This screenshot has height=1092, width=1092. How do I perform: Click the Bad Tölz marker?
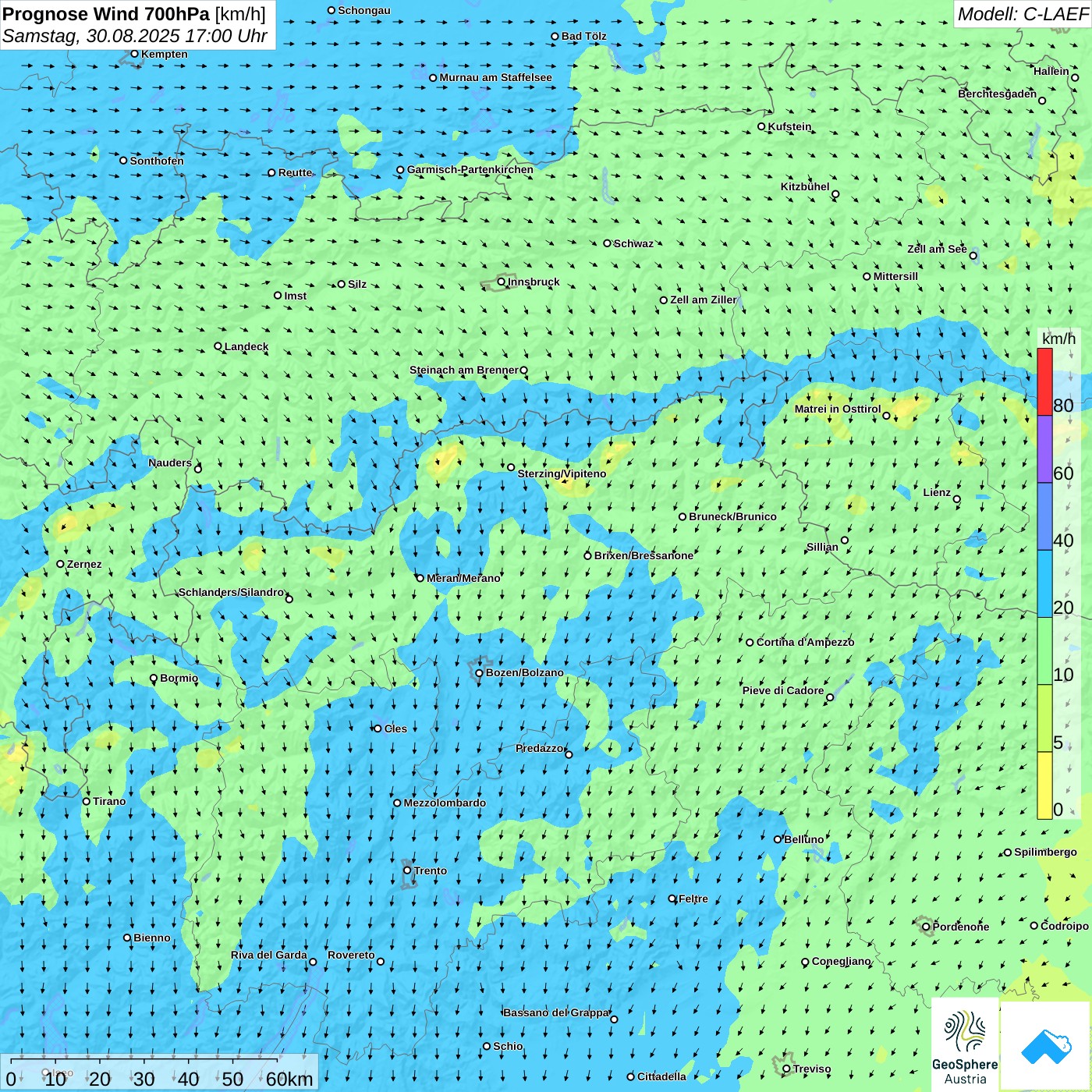point(555,36)
